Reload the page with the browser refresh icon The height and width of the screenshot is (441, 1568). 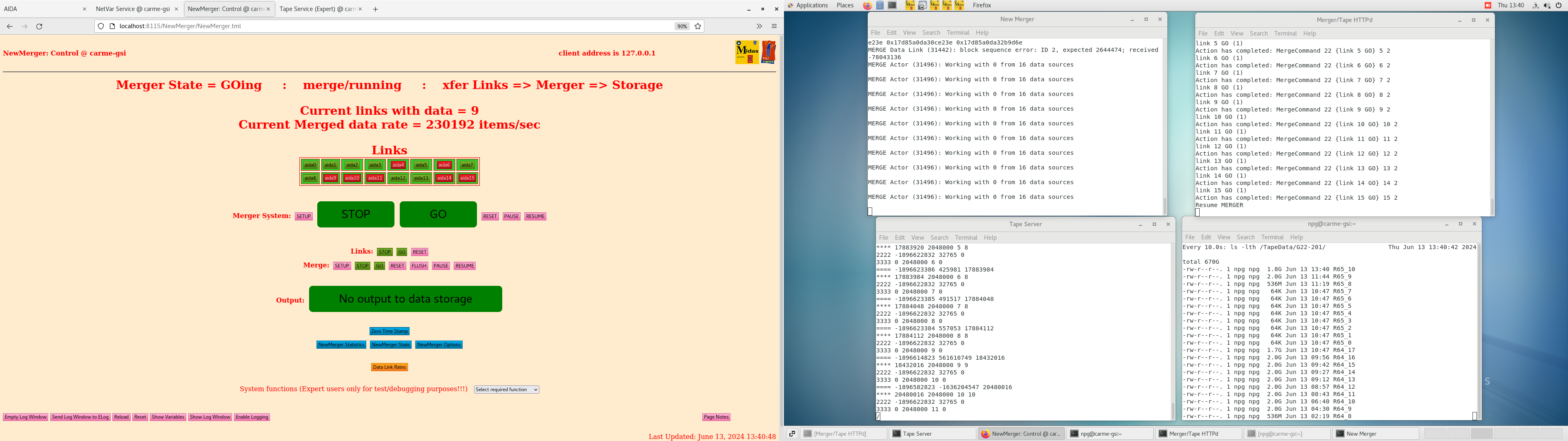pos(40,26)
